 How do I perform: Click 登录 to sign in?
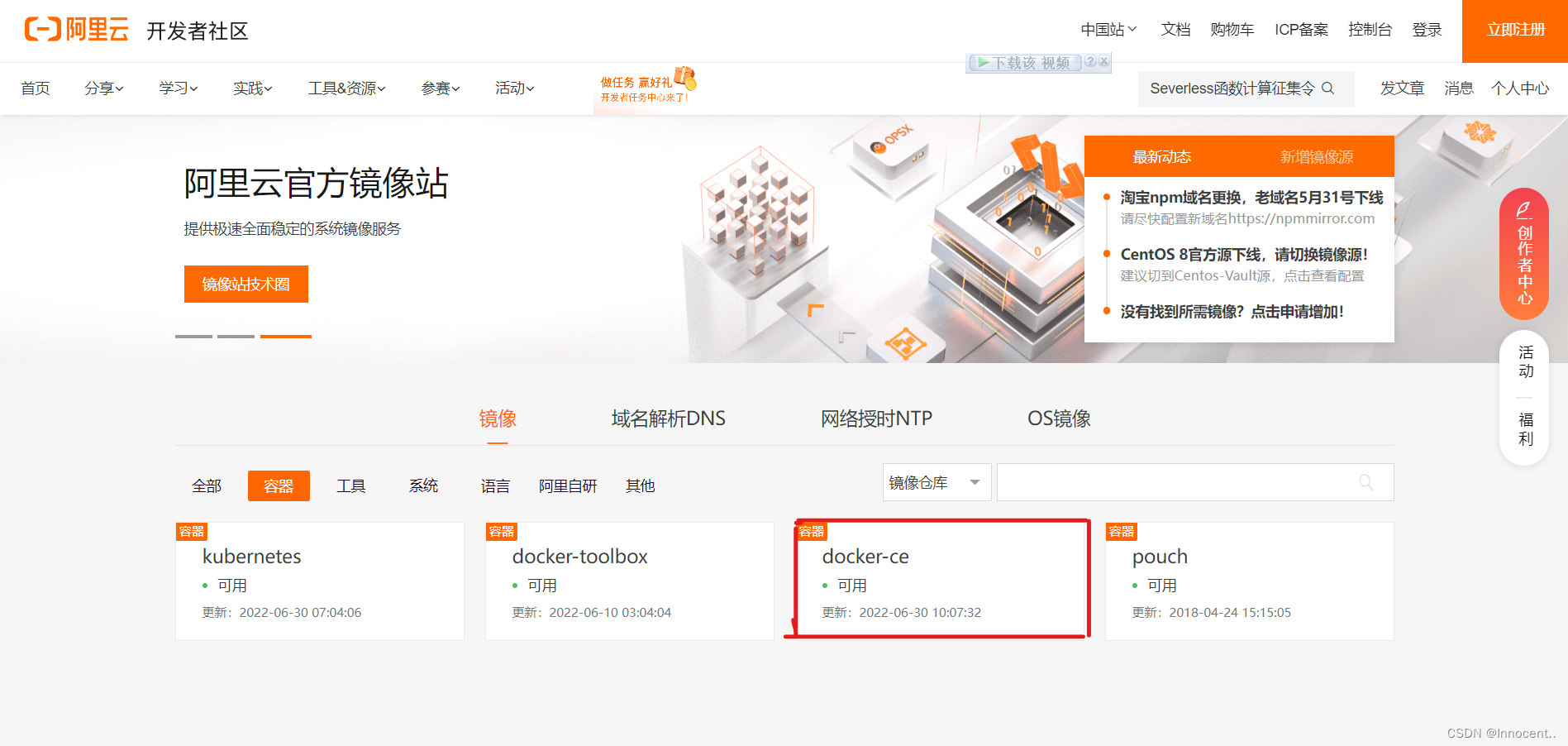click(x=1427, y=30)
